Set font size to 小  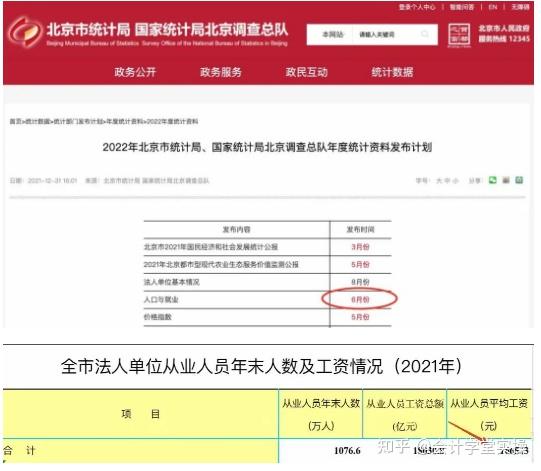pos(455,180)
